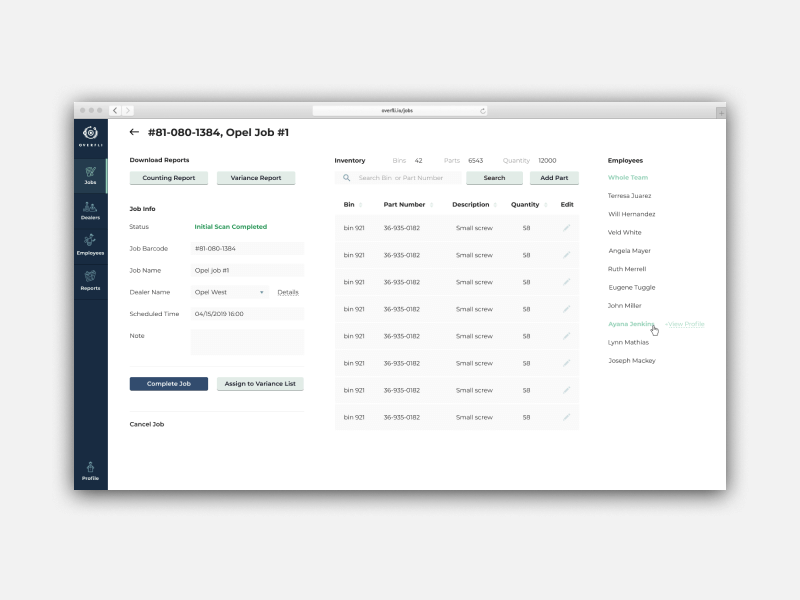Click Assign to Variance List

click(x=260, y=384)
